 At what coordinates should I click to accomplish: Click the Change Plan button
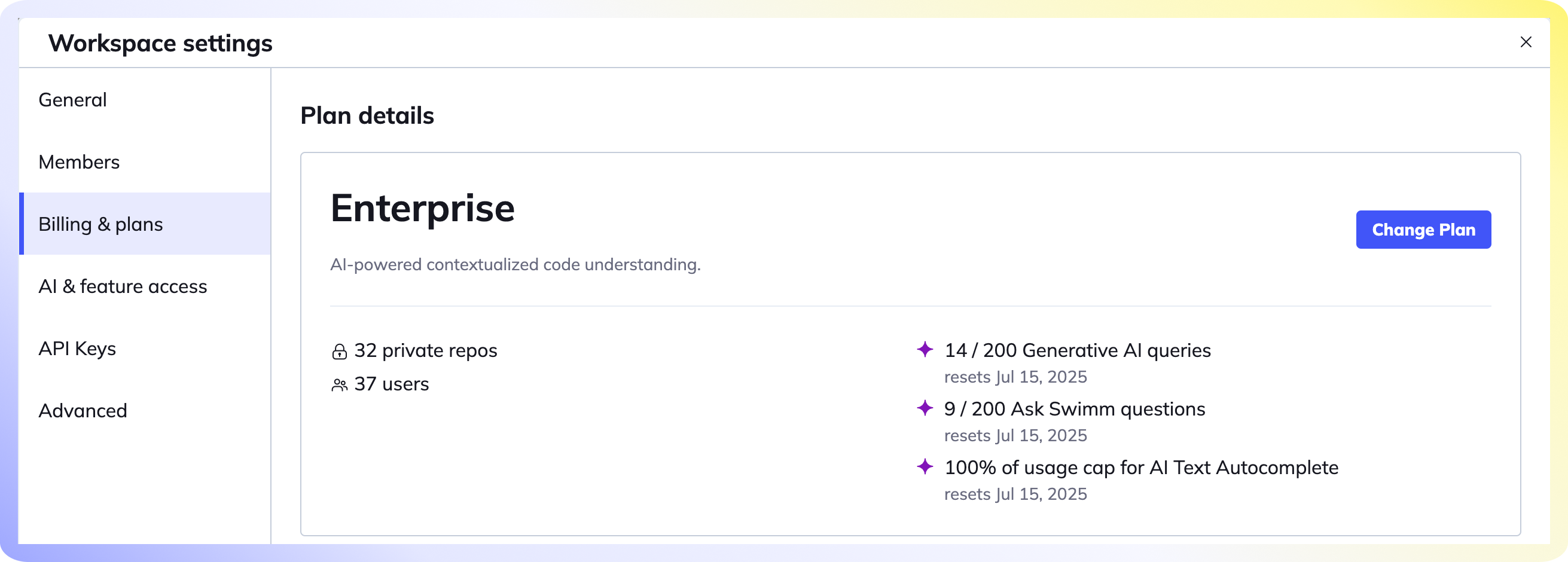pos(1423,230)
